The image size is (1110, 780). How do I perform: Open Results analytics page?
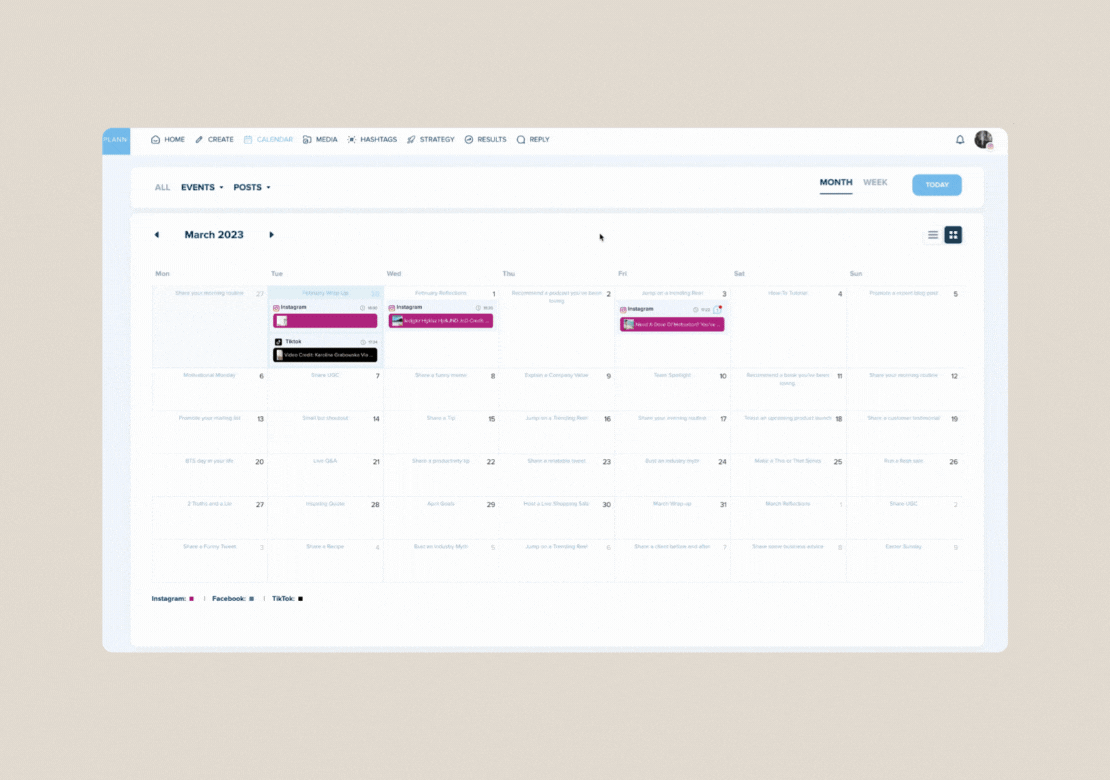pyautogui.click(x=485, y=140)
